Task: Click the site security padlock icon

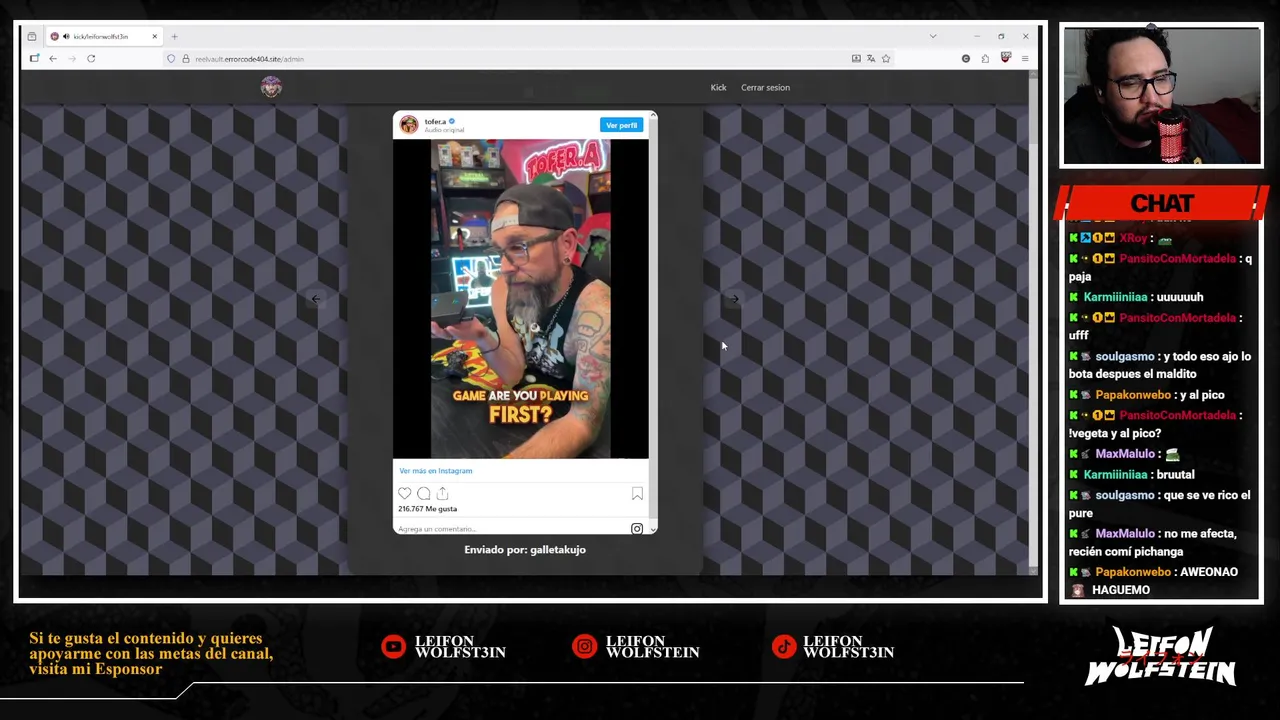Action: [x=185, y=58]
